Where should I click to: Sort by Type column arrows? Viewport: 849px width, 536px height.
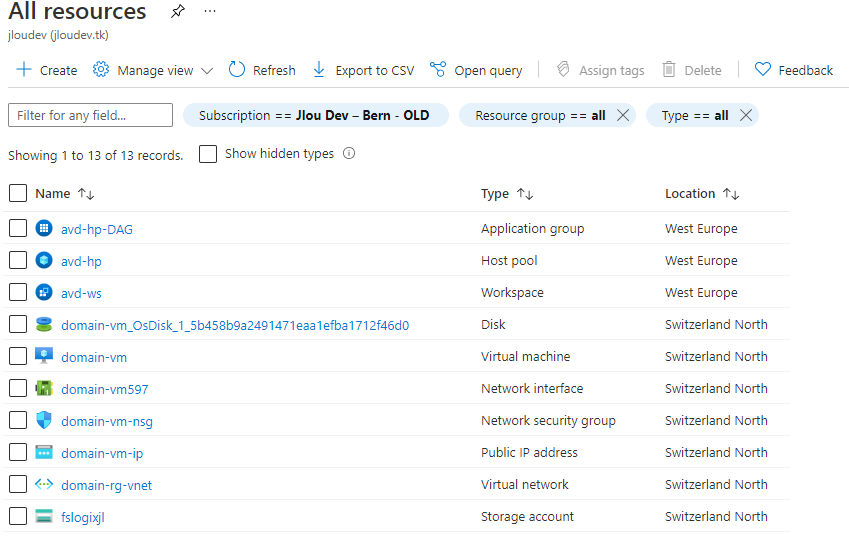point(525,194)
